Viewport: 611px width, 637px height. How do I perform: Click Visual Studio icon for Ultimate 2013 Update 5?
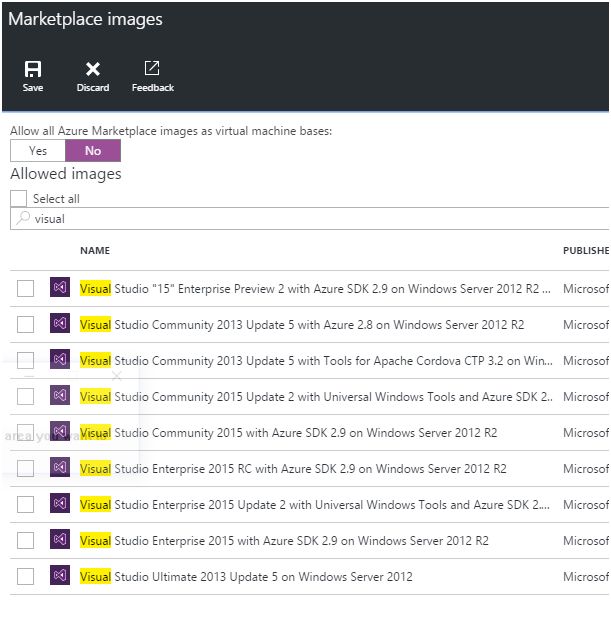pyautogui.click(x=60, y=576)
